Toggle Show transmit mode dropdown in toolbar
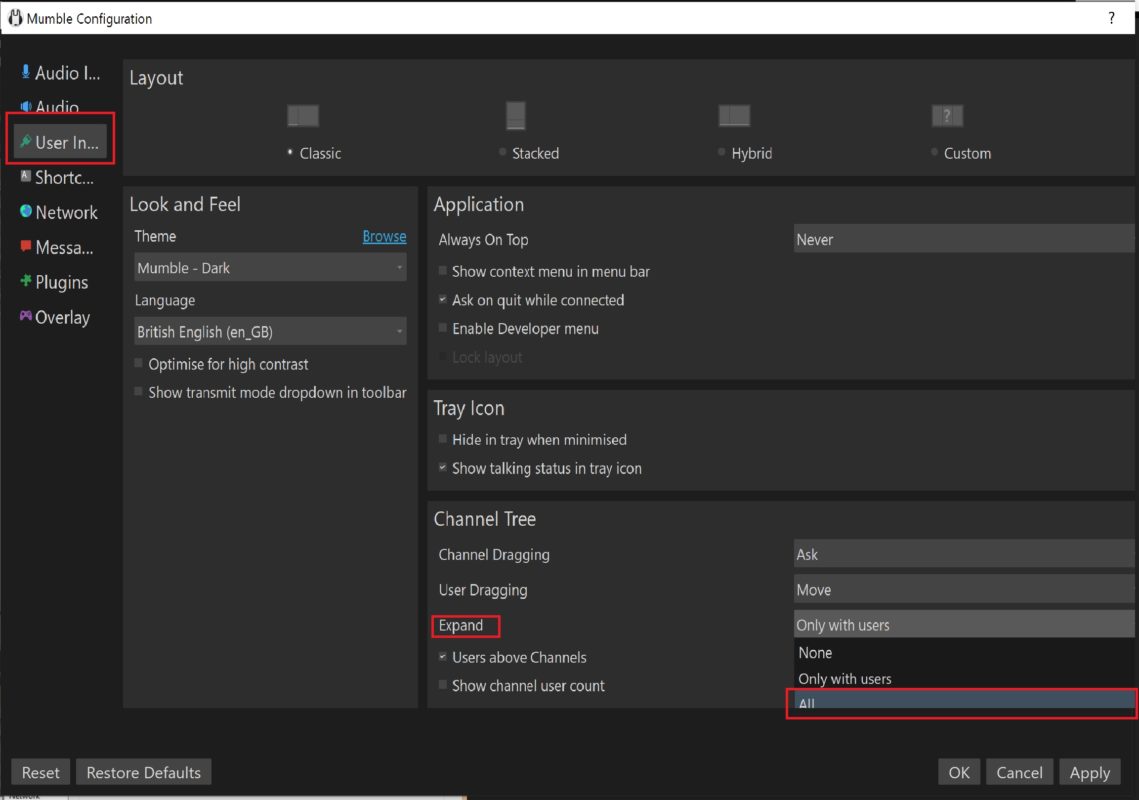 pos(138,391)
